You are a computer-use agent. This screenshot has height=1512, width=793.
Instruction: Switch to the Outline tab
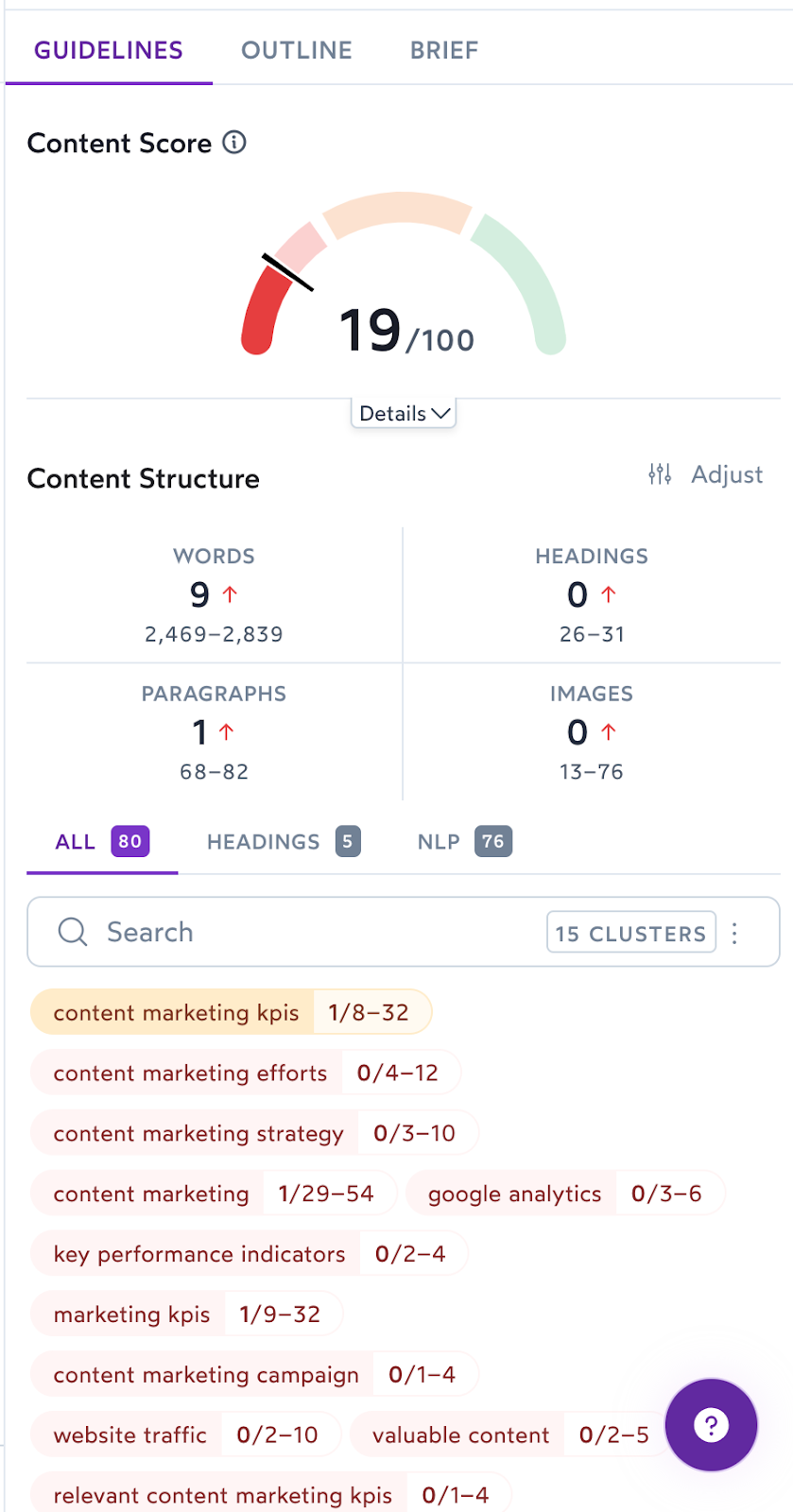click(x=297, y=50)
